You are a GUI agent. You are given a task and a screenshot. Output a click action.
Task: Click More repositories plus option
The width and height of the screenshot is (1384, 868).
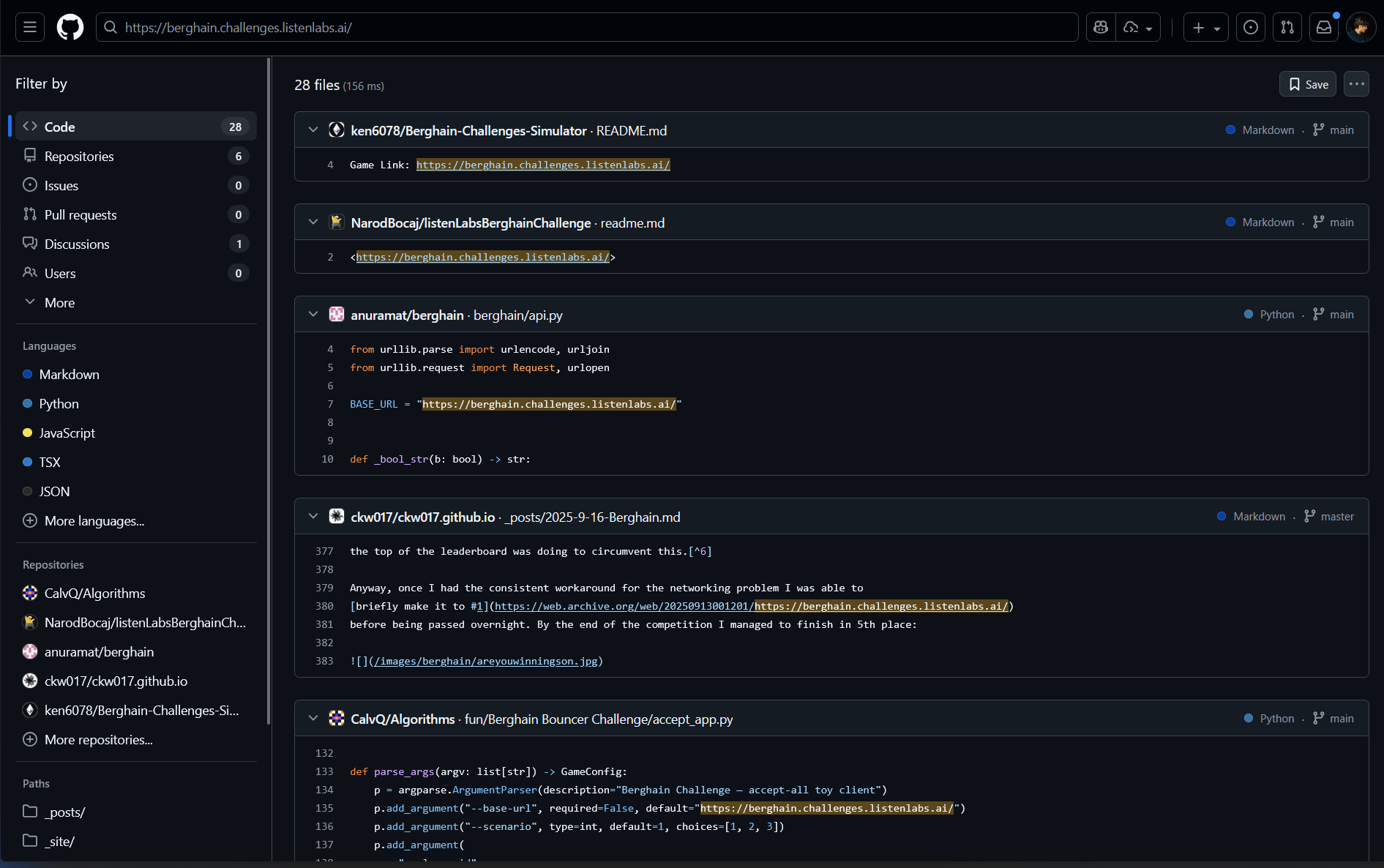click(136, 739)
